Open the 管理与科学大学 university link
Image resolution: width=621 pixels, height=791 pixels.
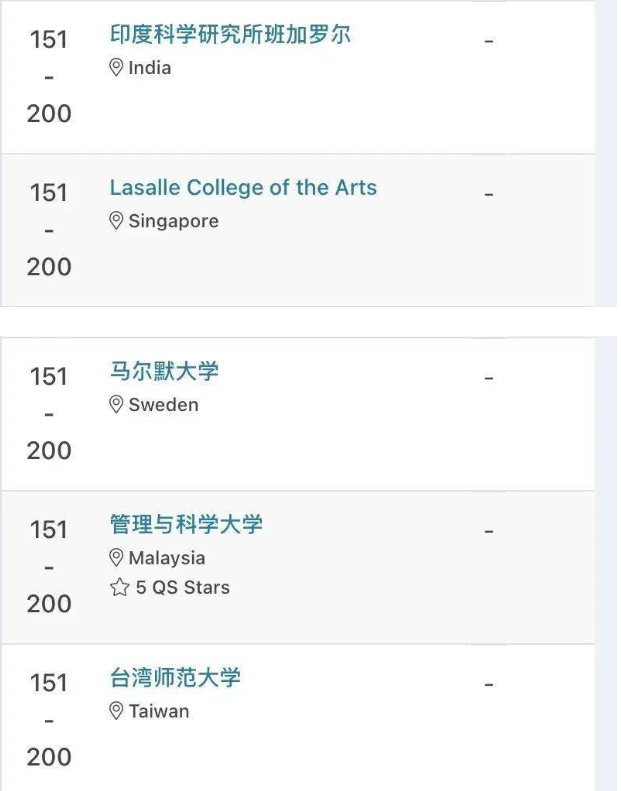point(186,525)
